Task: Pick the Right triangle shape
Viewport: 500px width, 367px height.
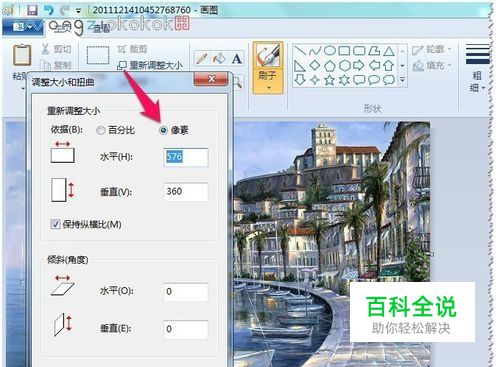Action: [x=300, y=65]
